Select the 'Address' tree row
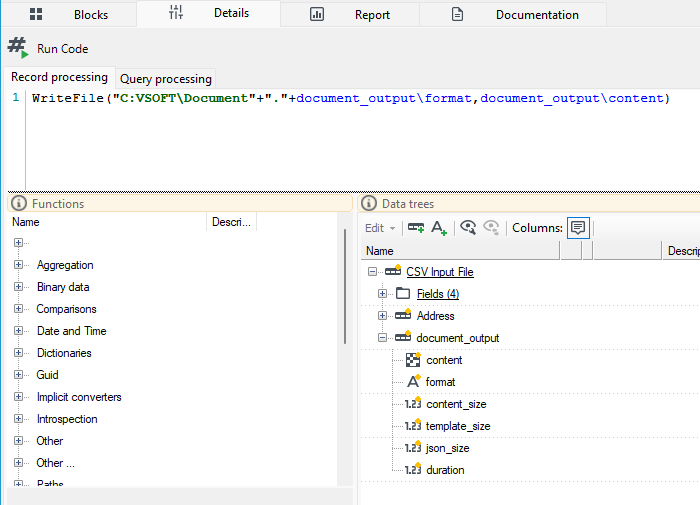The width and height of the screenshot is (700, 505). click(435, 315)
